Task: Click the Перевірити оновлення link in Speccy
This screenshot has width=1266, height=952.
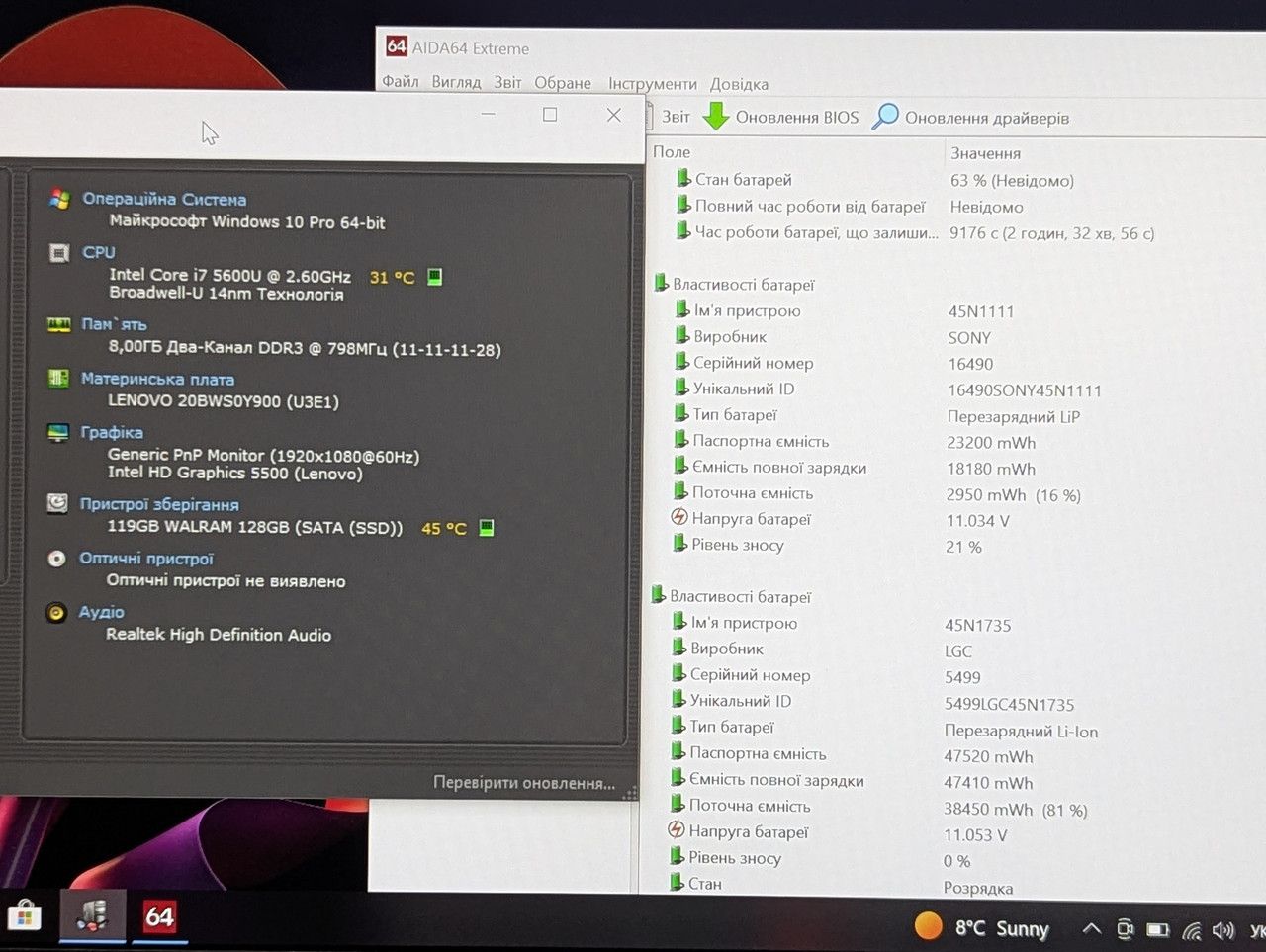Action: pos(524,783)
